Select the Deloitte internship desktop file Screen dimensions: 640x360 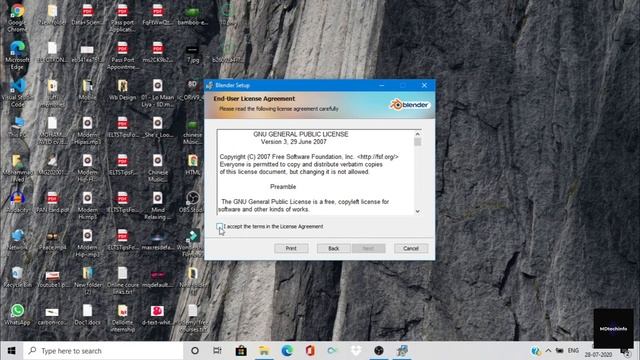point(122,318)
